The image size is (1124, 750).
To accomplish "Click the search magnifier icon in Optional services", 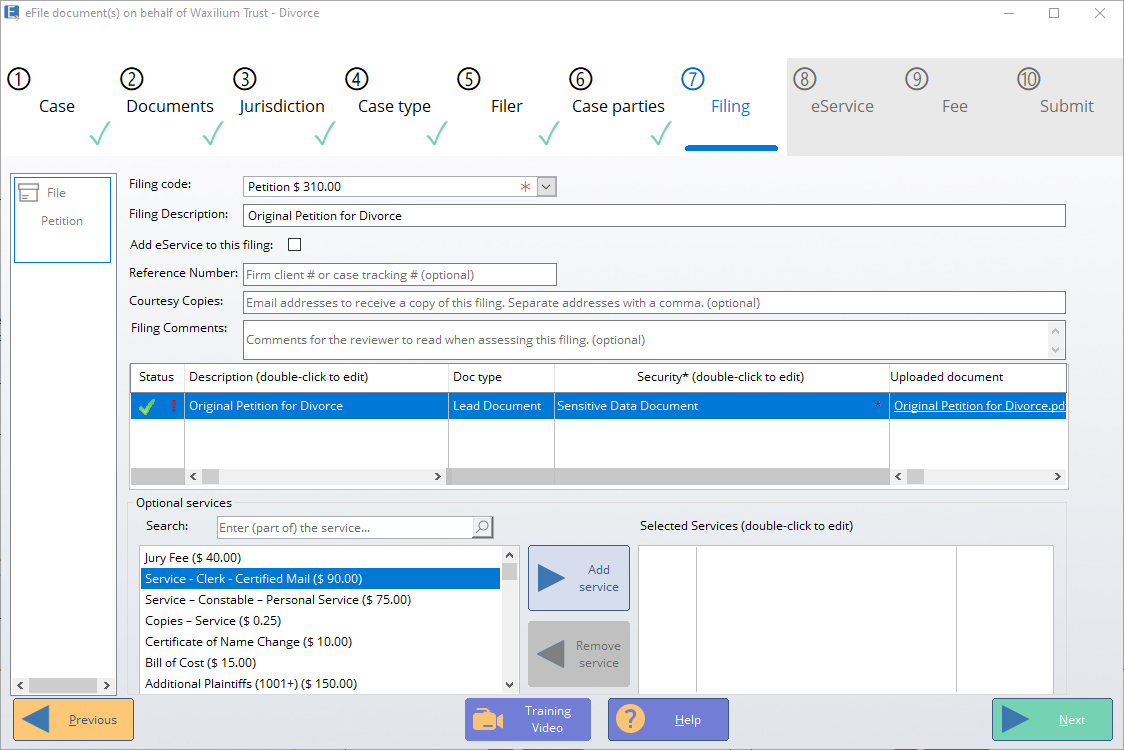I will click(482, 527).
